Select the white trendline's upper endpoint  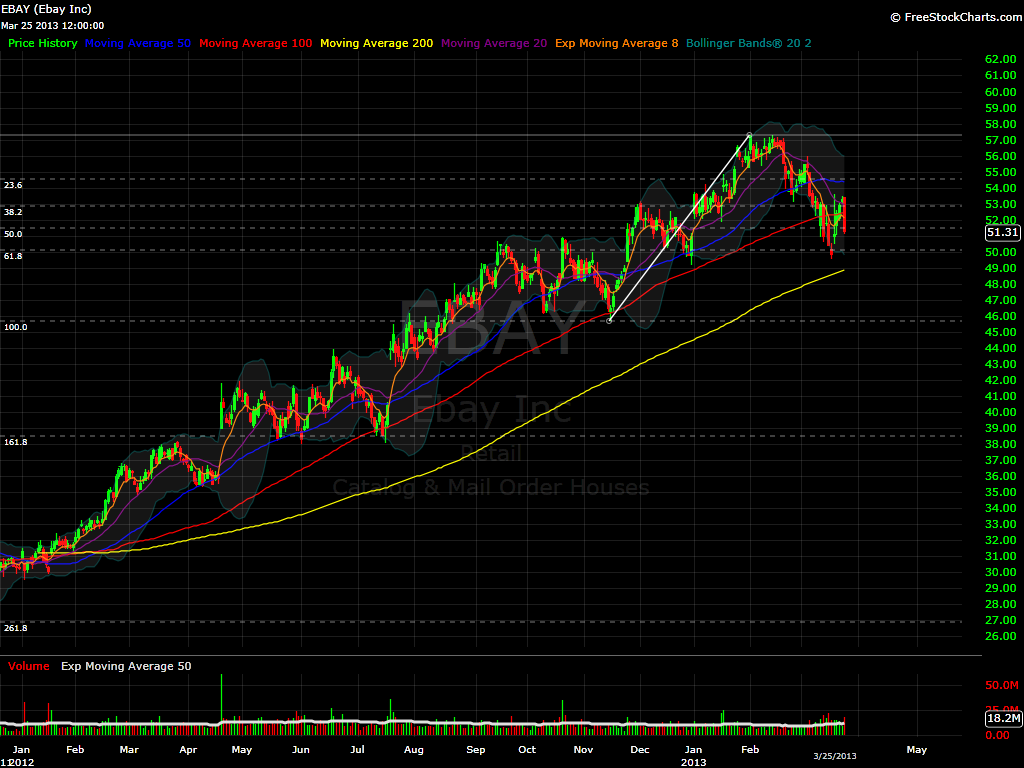point(749,135)
